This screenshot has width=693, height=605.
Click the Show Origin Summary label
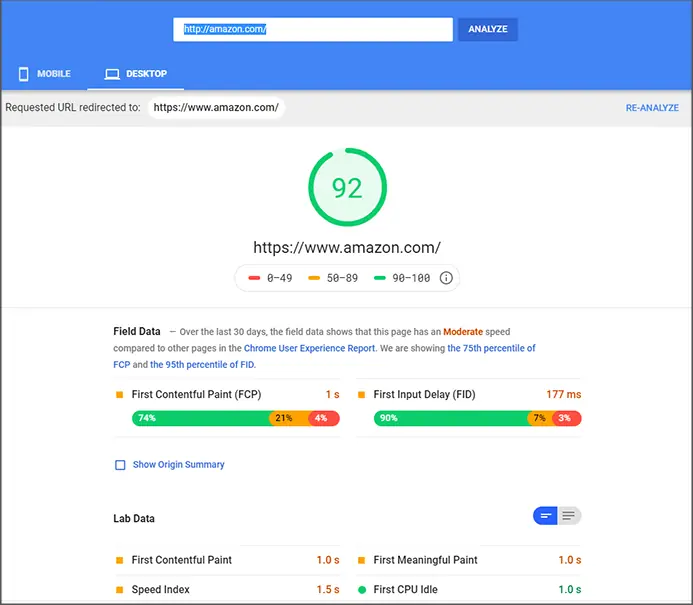tap(179, 464)
